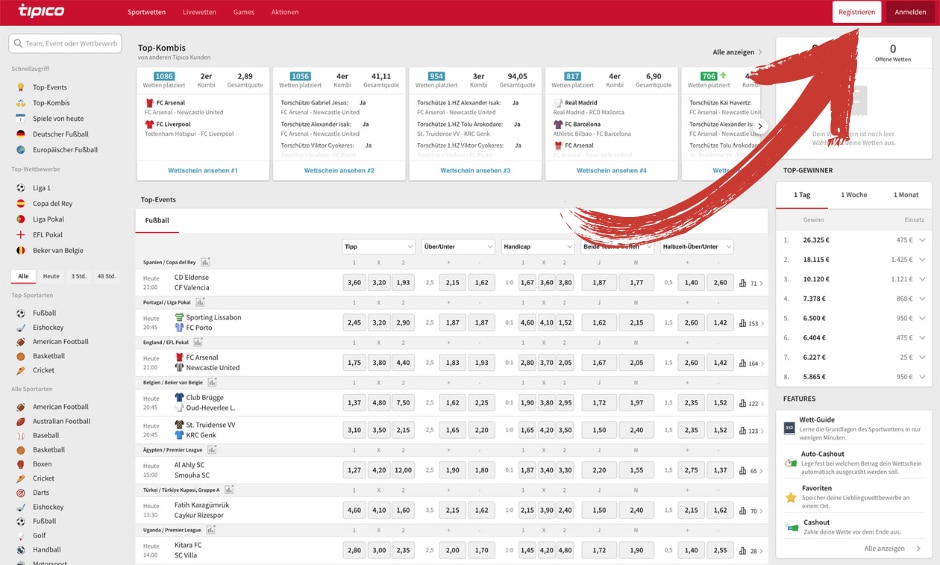Select the 3 Std. time filter
940x565 pixels.
pyautogui.click(x=79, y=276)
